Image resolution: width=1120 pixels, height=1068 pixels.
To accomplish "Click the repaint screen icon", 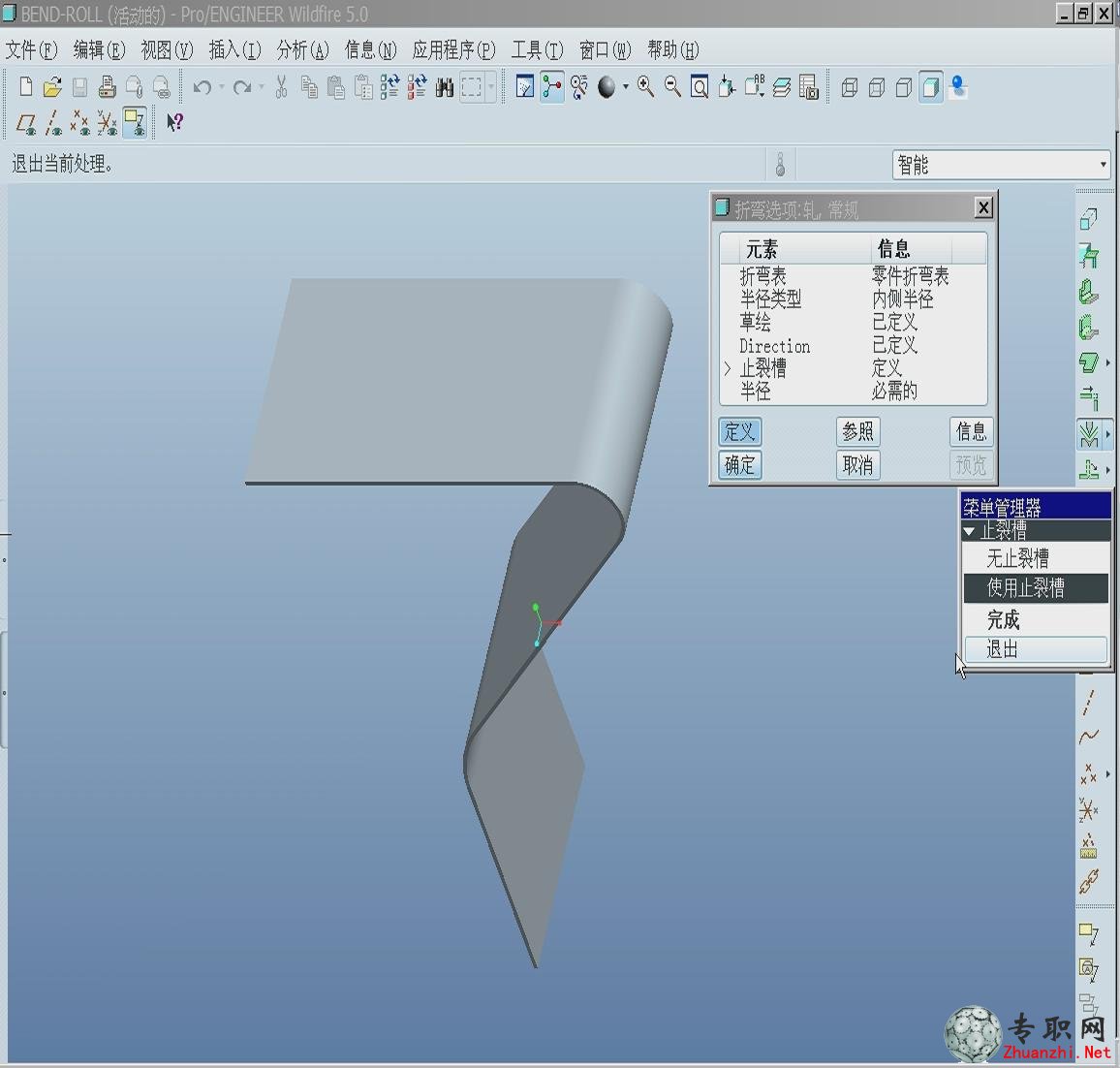I will [525, 87].
